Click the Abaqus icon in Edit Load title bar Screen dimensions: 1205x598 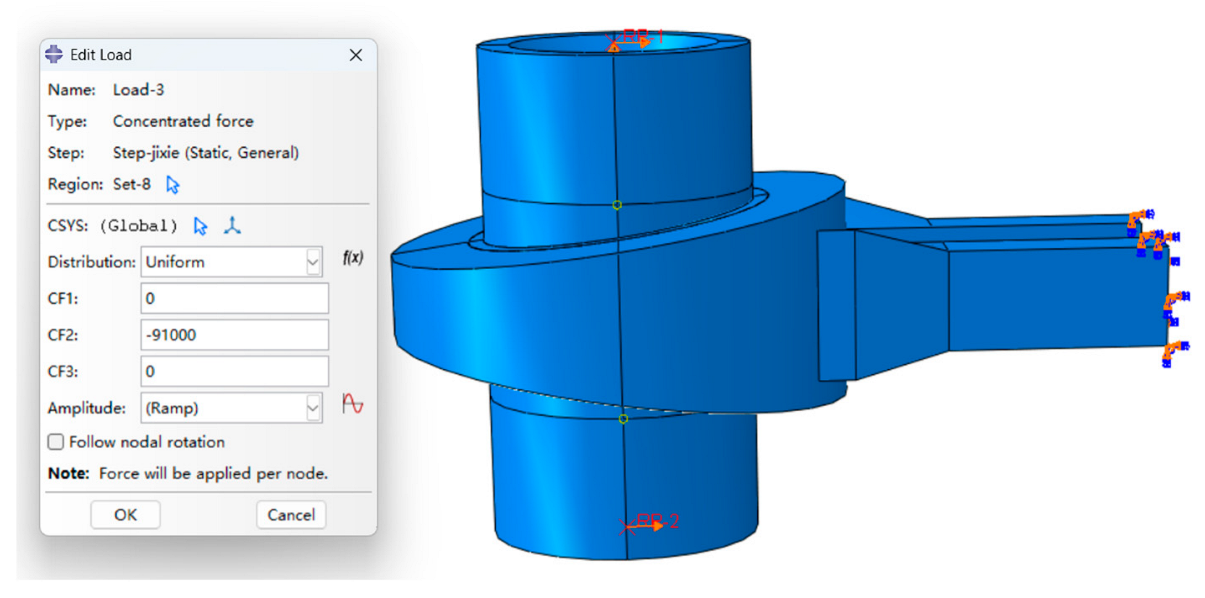point(55,54)
